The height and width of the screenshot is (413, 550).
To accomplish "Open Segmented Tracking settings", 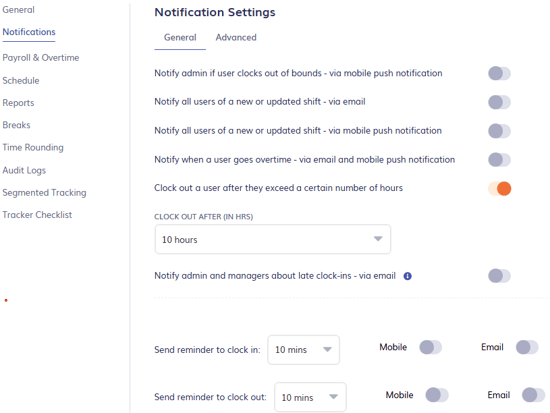I will point(44,193).
